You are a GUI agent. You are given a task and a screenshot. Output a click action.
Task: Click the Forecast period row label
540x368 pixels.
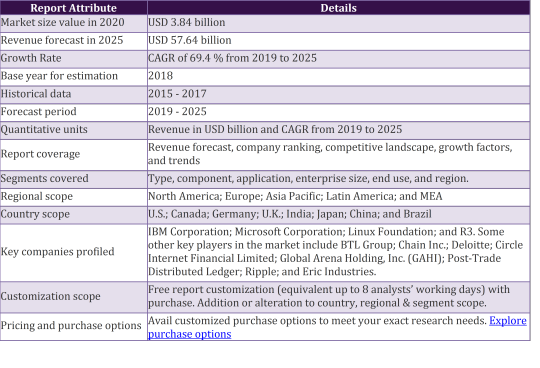tap(39, 112)
